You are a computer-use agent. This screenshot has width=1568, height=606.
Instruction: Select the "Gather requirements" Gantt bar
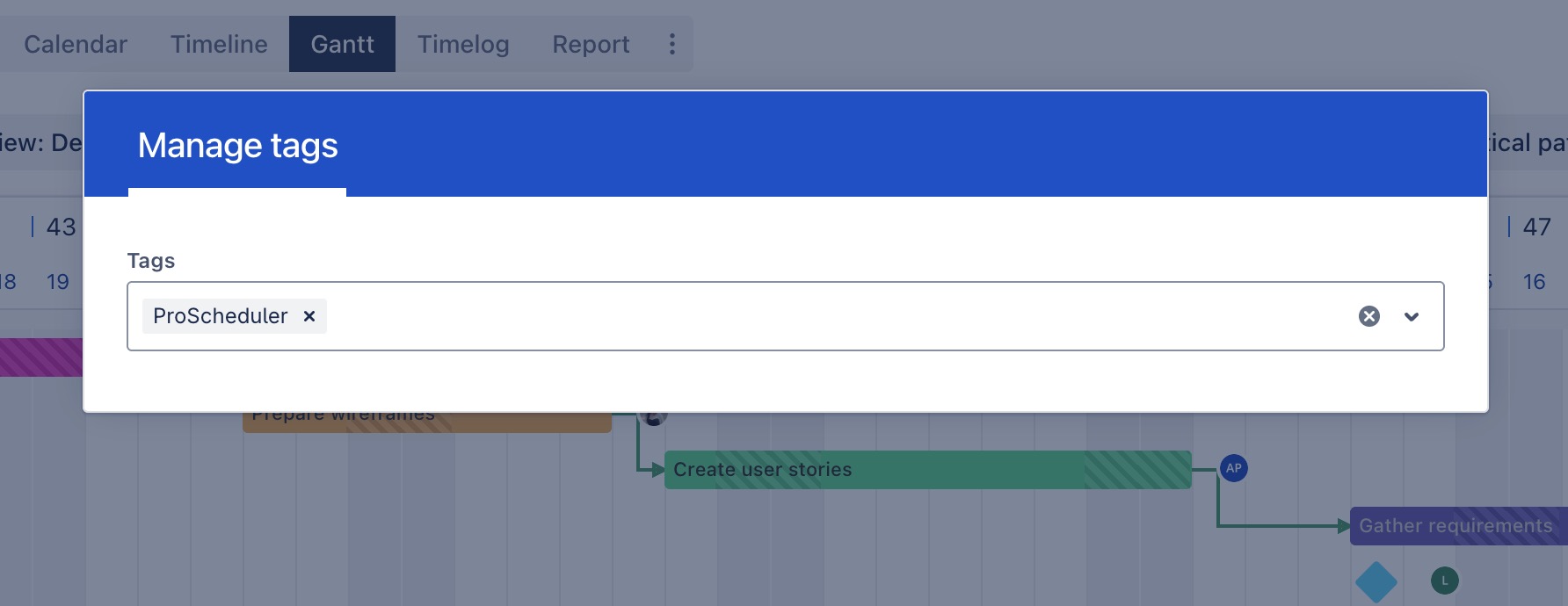[x=1455, y=526]
